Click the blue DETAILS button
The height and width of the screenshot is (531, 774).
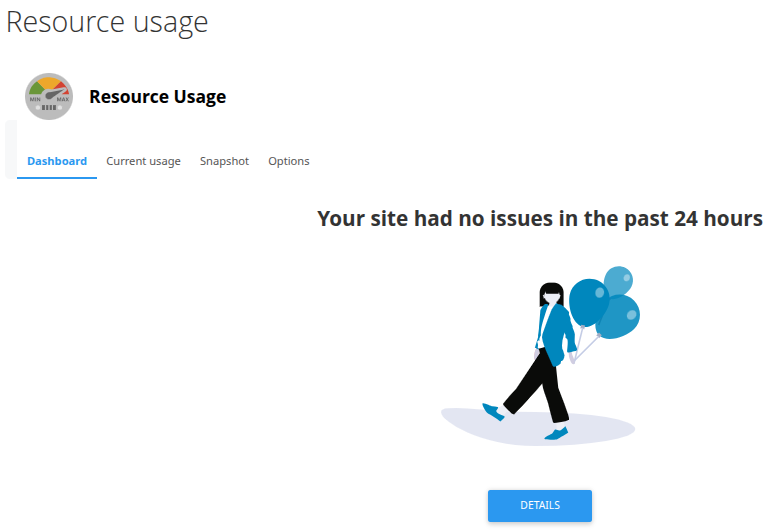pos(540,505)
